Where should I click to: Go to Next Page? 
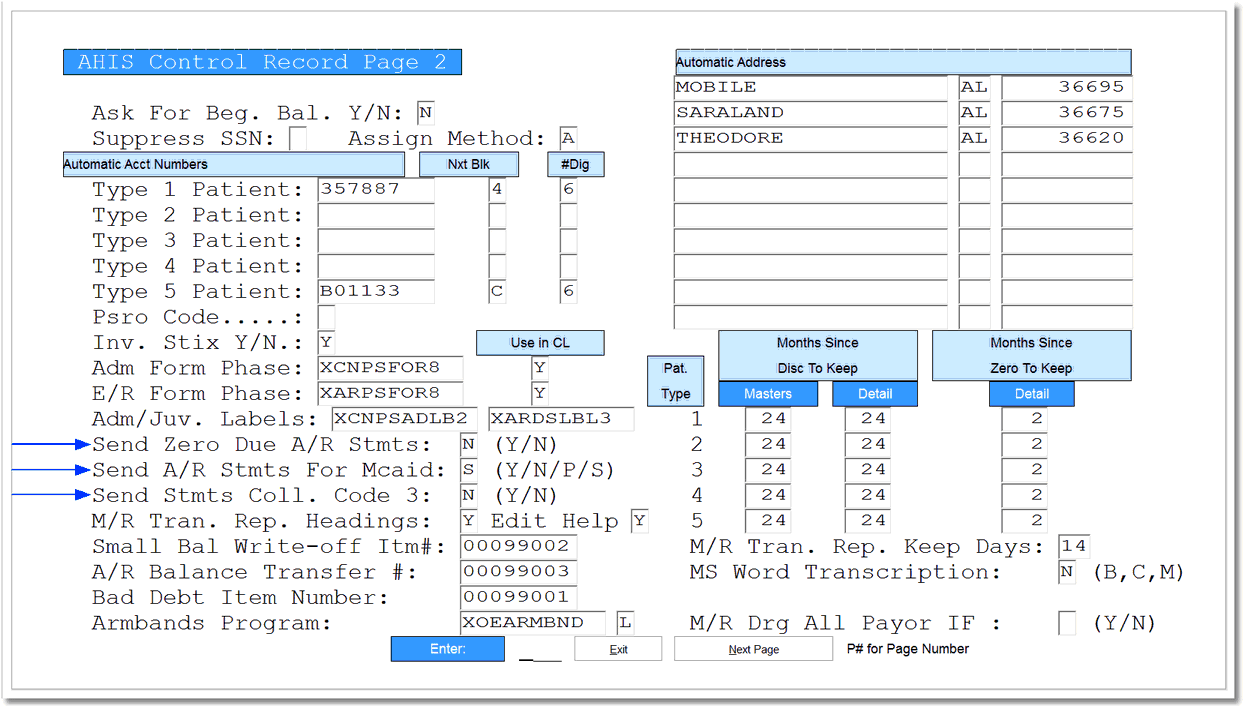tap(753, 649)
